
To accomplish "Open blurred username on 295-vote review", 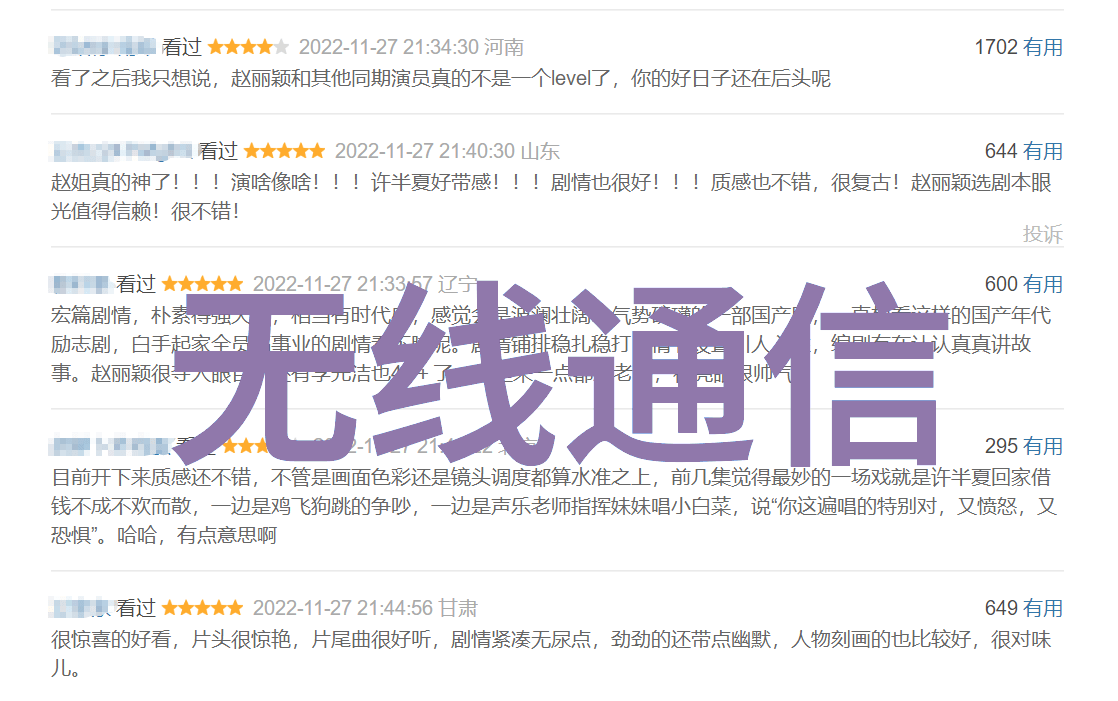I will (111, 446).
